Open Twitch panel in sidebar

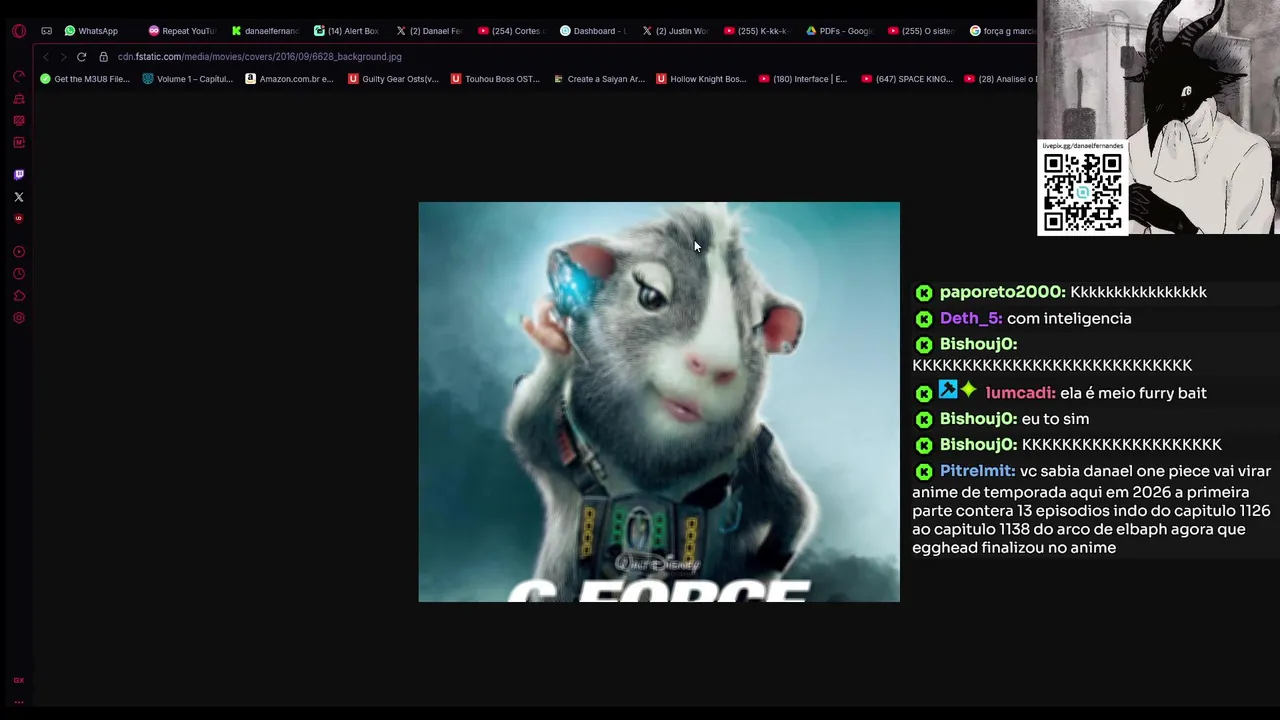coord(18,175)
